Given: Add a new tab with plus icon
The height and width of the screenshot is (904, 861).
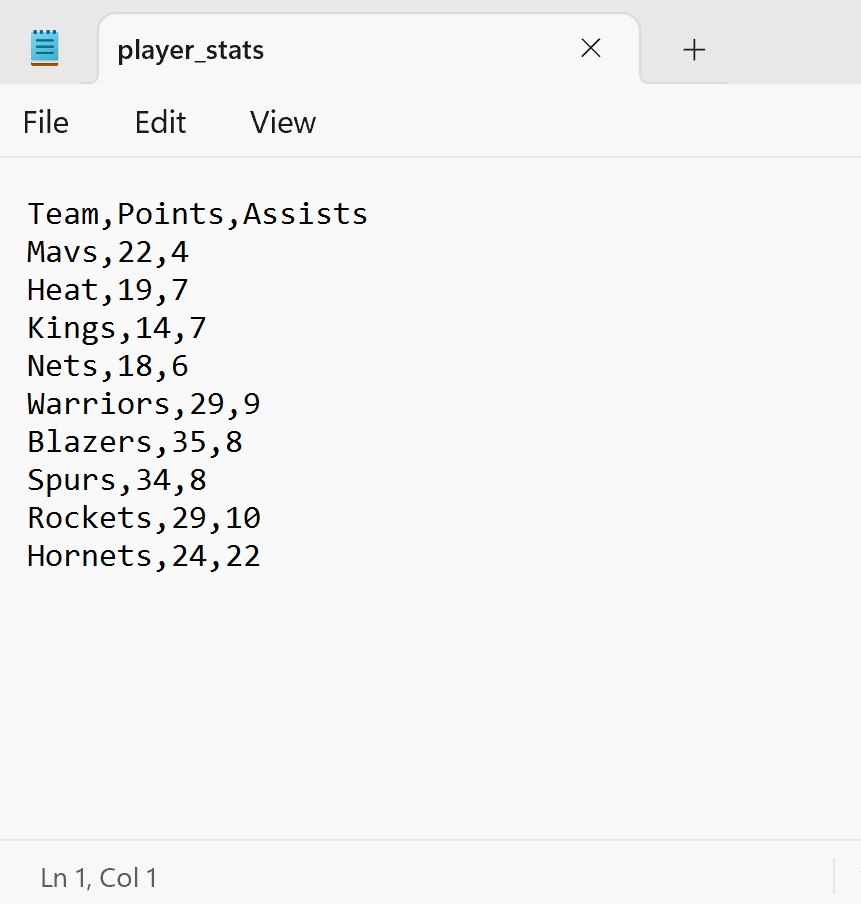Looking at the screenshot, I should pyautogui.click(x=694, y=50).
